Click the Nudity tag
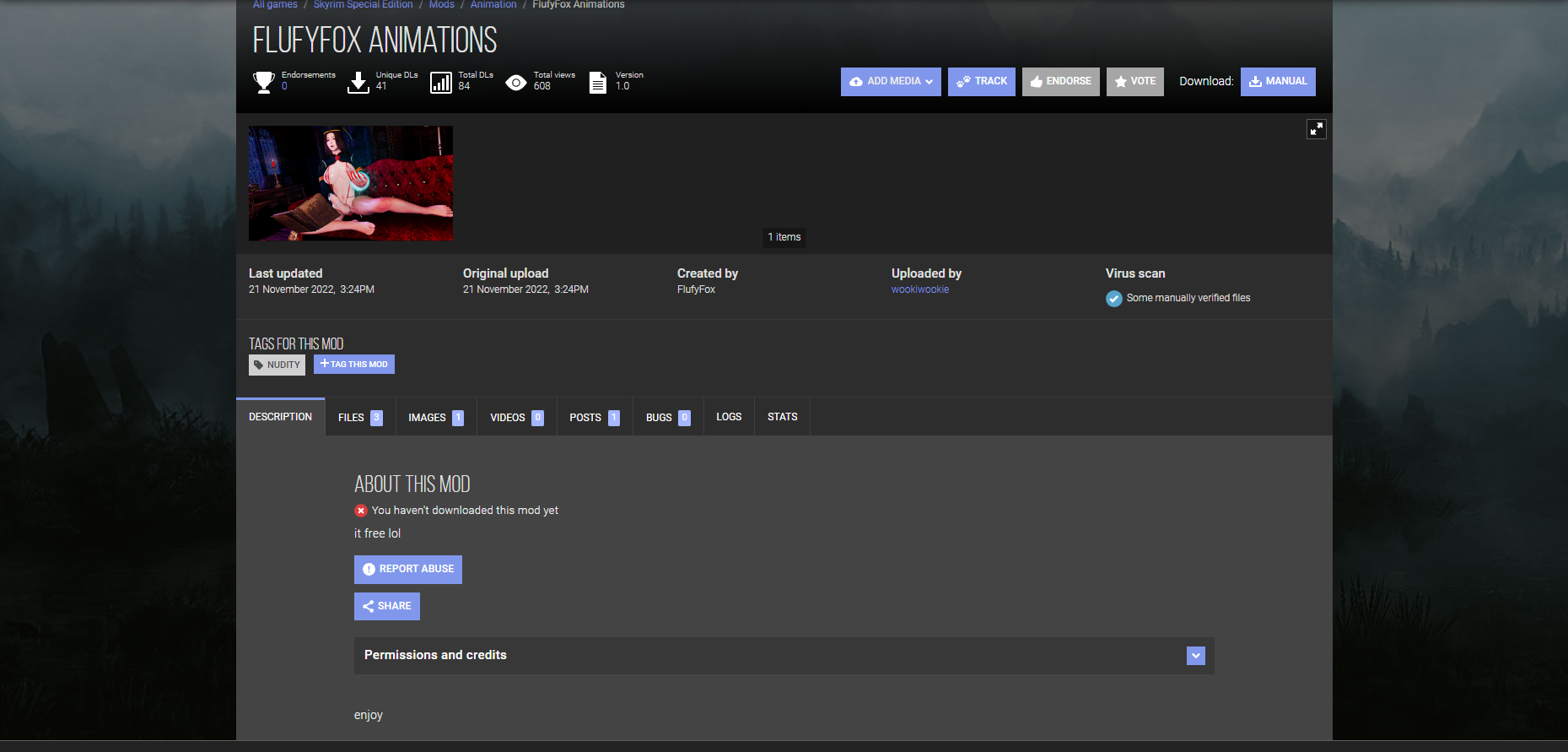This screenshot has width=1568, height=752. pyautogui.click(x=277, y=365)
